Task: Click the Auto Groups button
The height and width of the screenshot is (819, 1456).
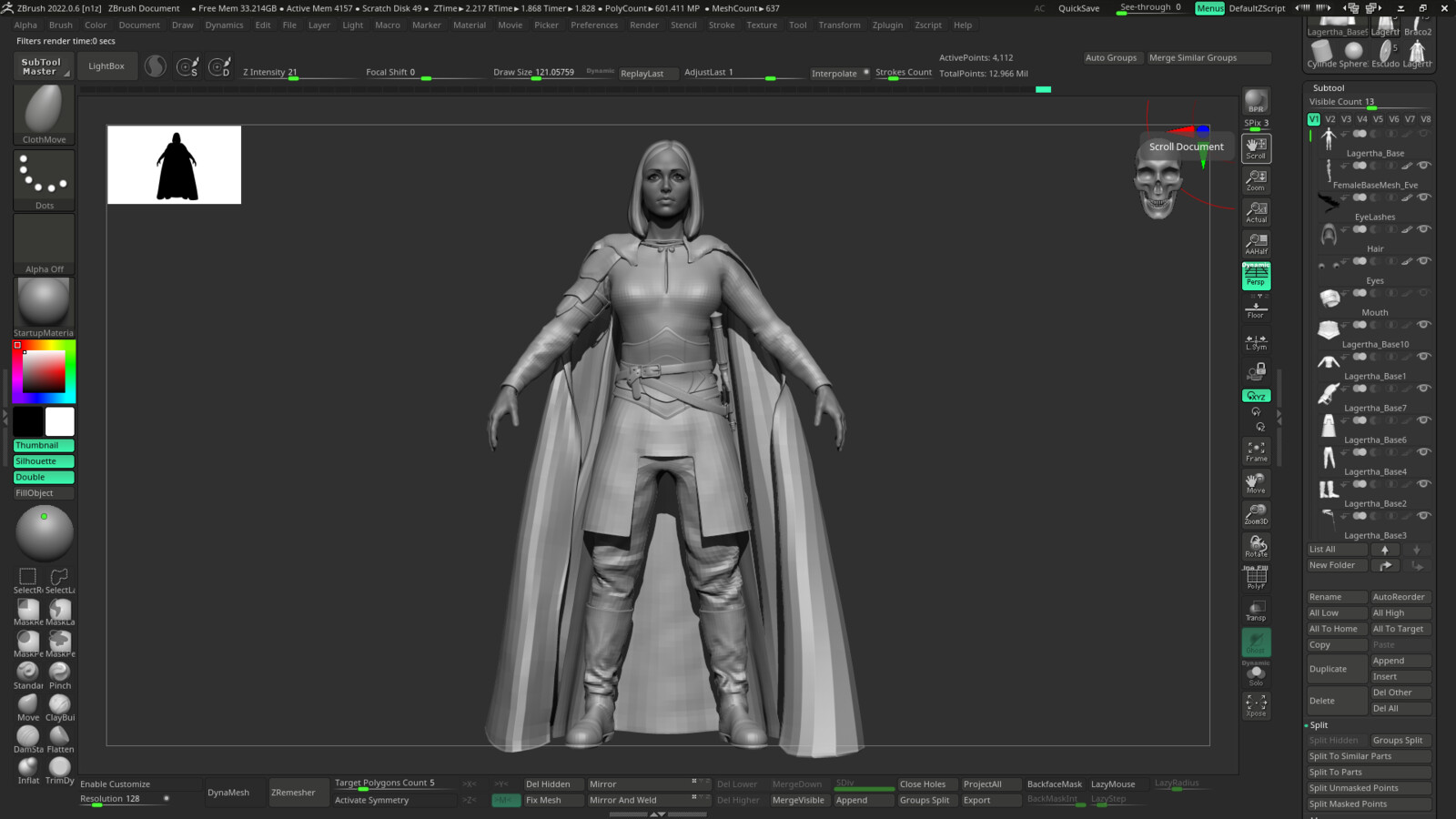Action: click(1111, 57)
